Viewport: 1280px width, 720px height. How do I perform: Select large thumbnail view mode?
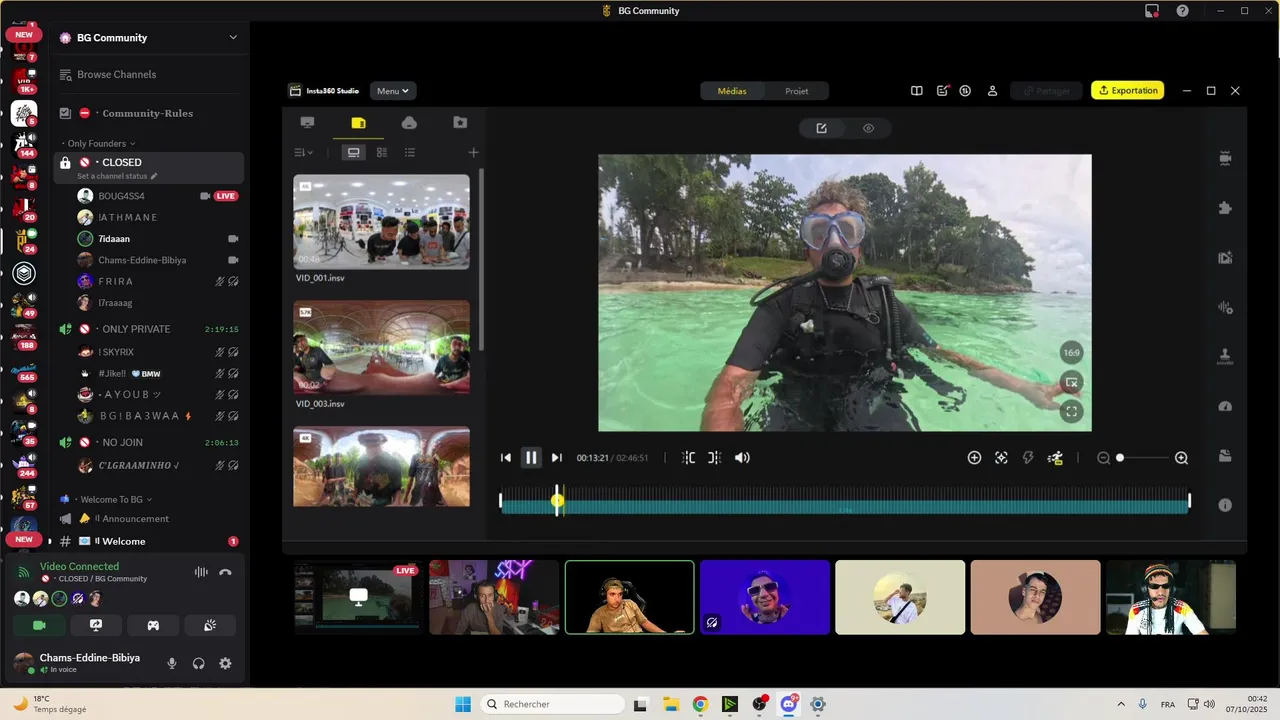[x=353, y=153]
